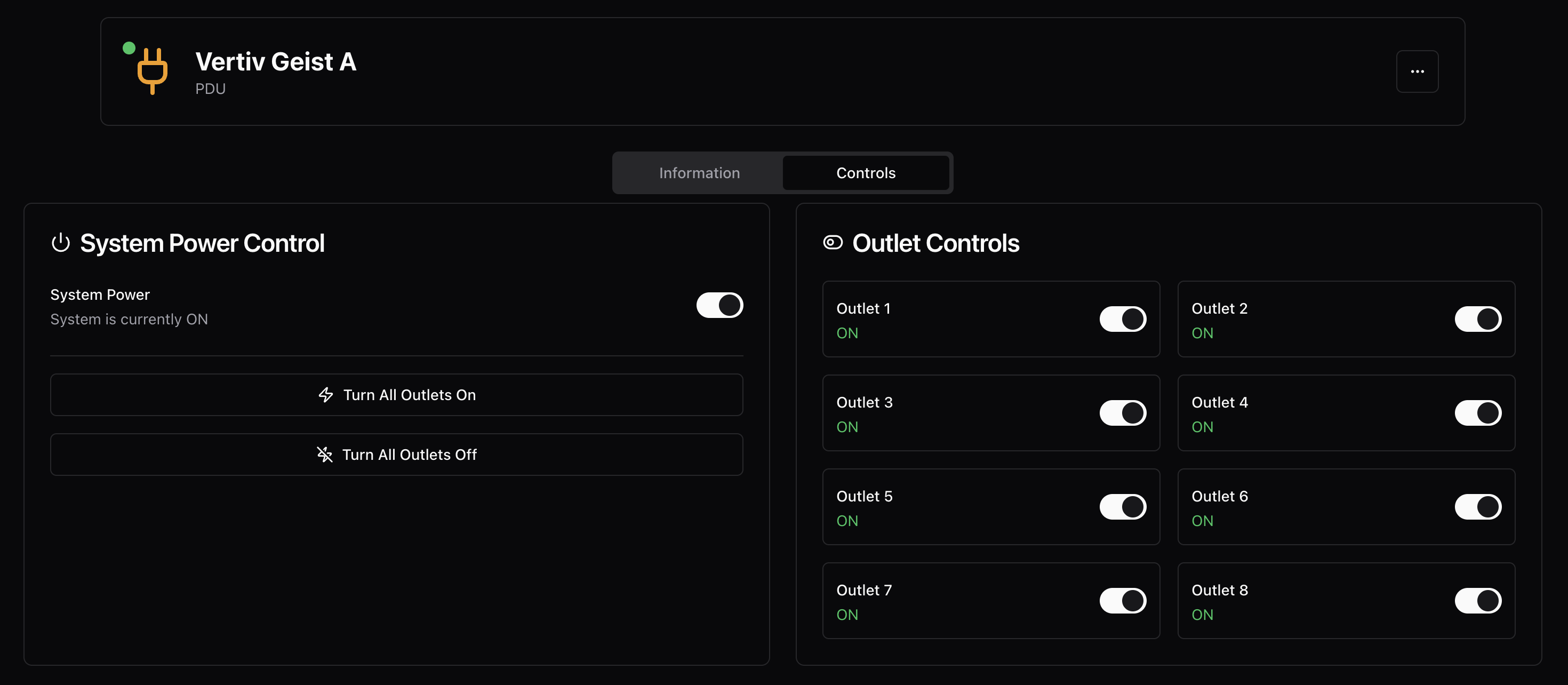Toggle Outlet 6 power

click(x=1477, y=507)
